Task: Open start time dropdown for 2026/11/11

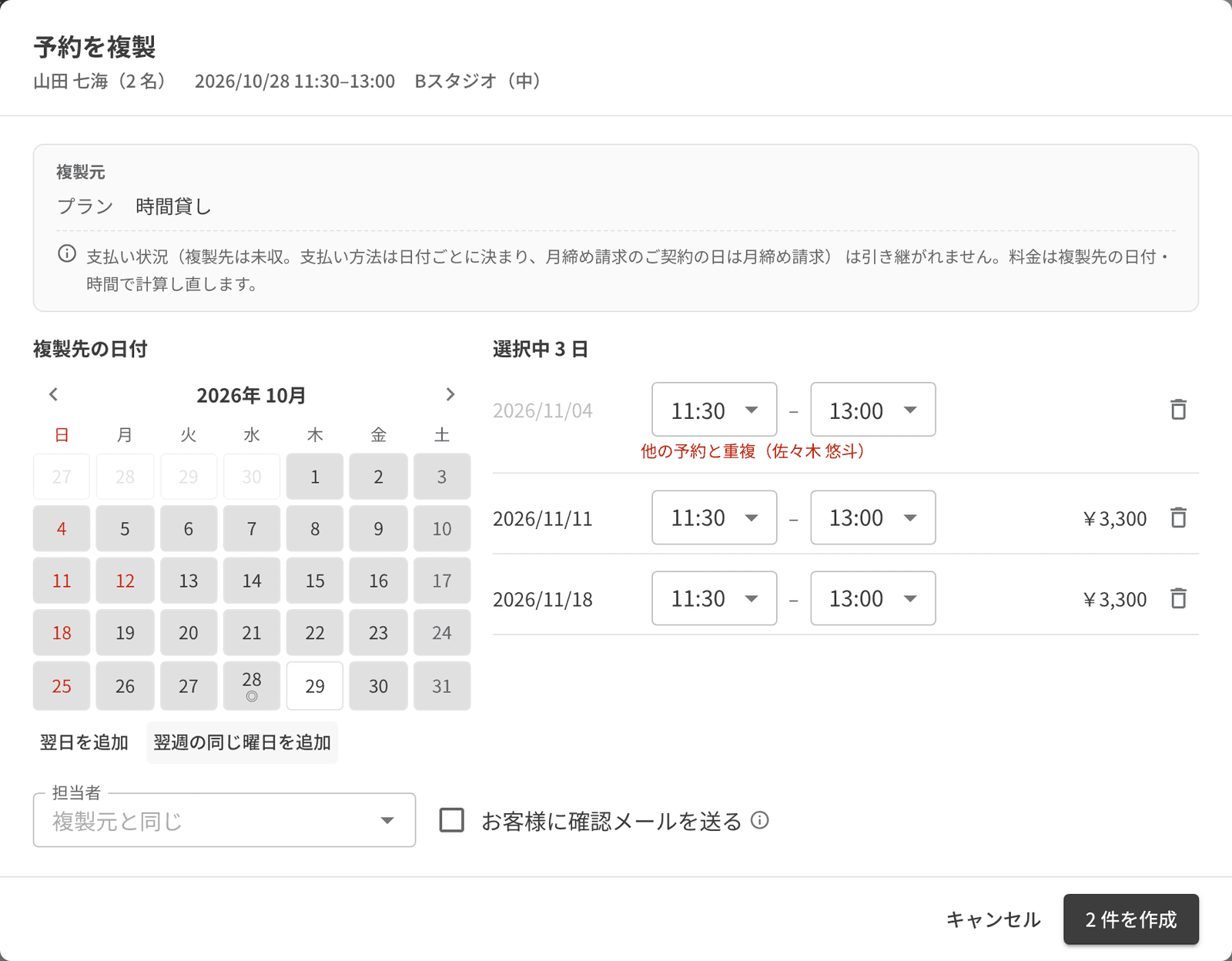Action: 715,517
